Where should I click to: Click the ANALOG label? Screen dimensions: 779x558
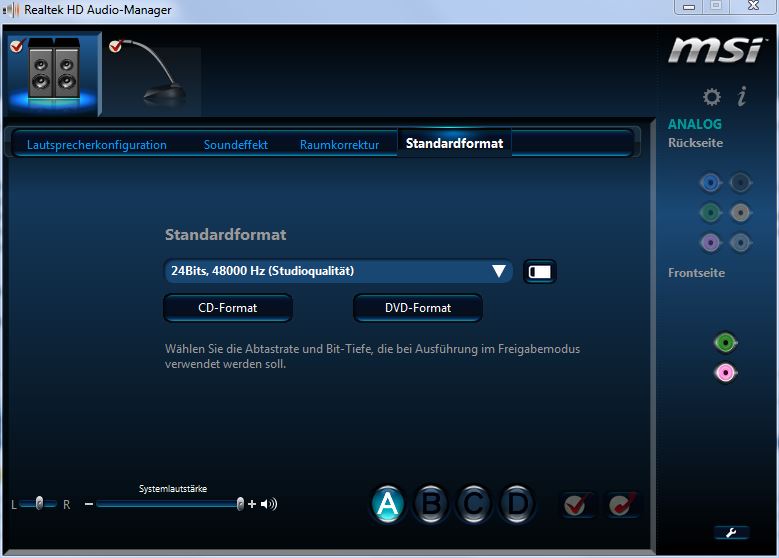[x=695, y=124]
